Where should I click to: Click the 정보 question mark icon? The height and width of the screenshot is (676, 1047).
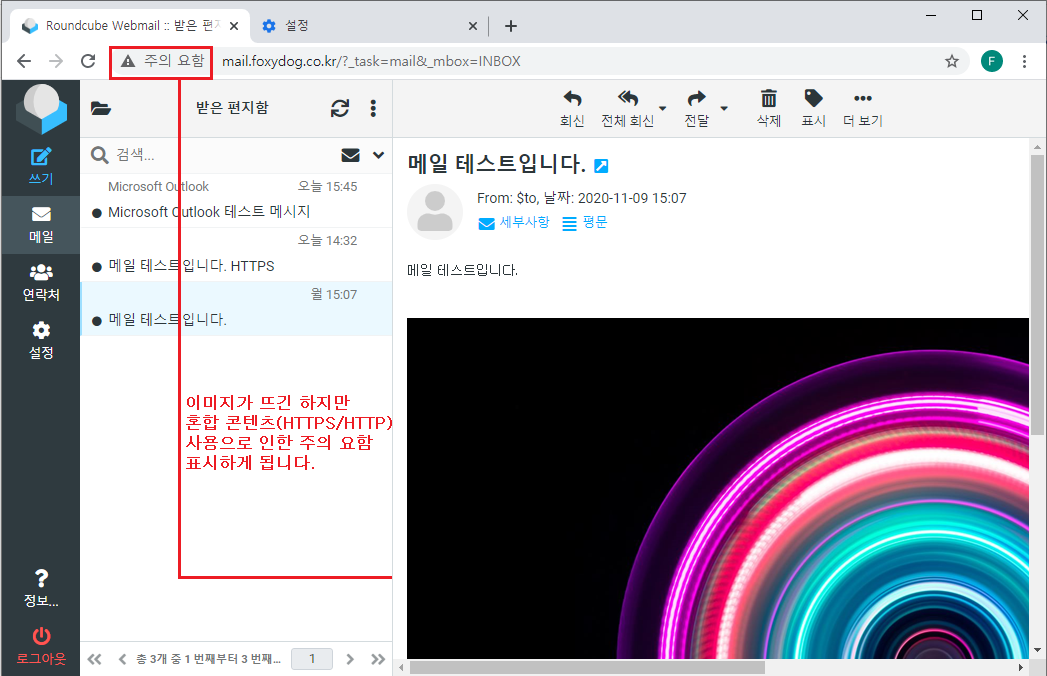pyautogui.click(x=41, y=578)
